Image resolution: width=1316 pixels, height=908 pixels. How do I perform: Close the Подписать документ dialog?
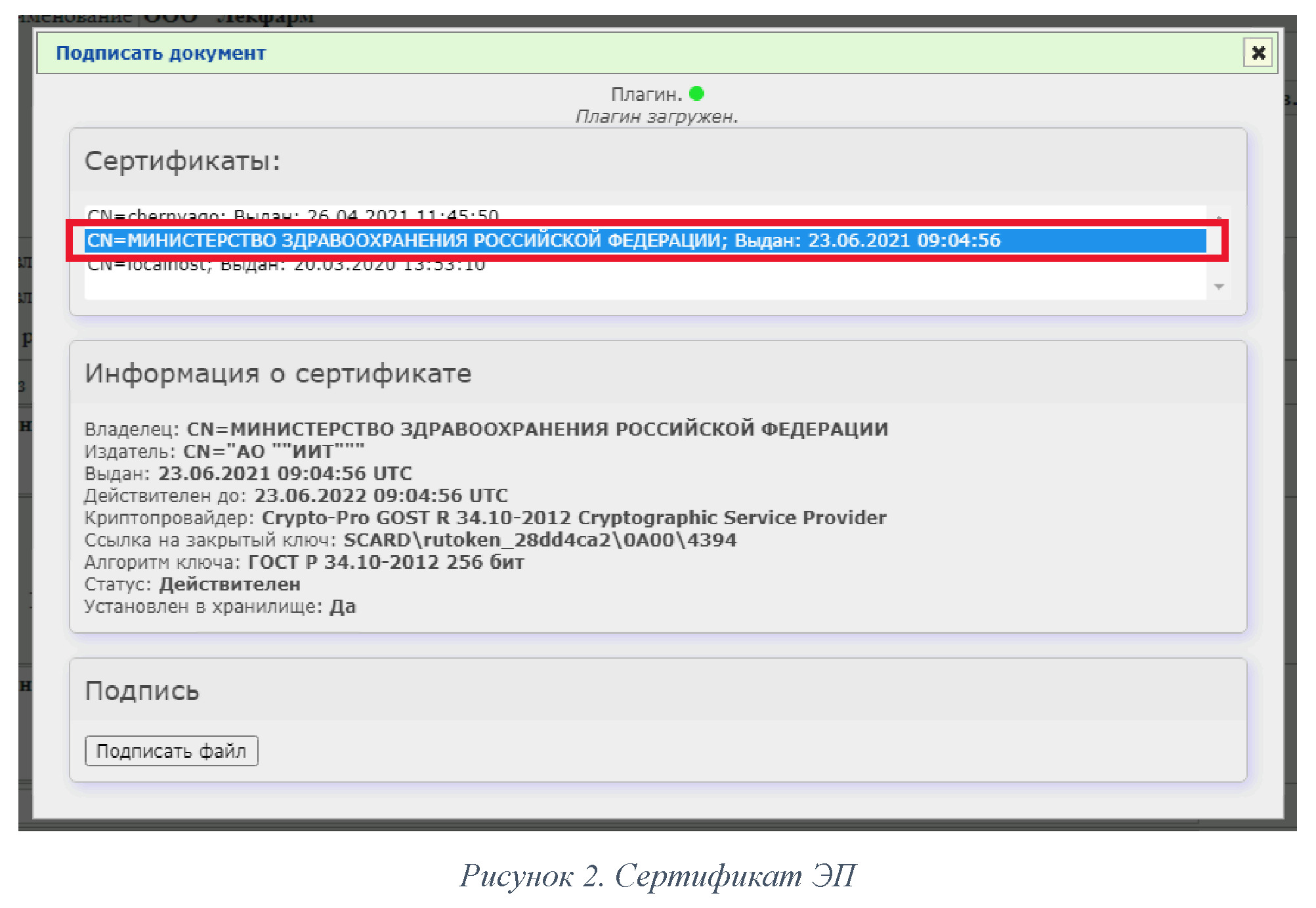point(1257,52)
